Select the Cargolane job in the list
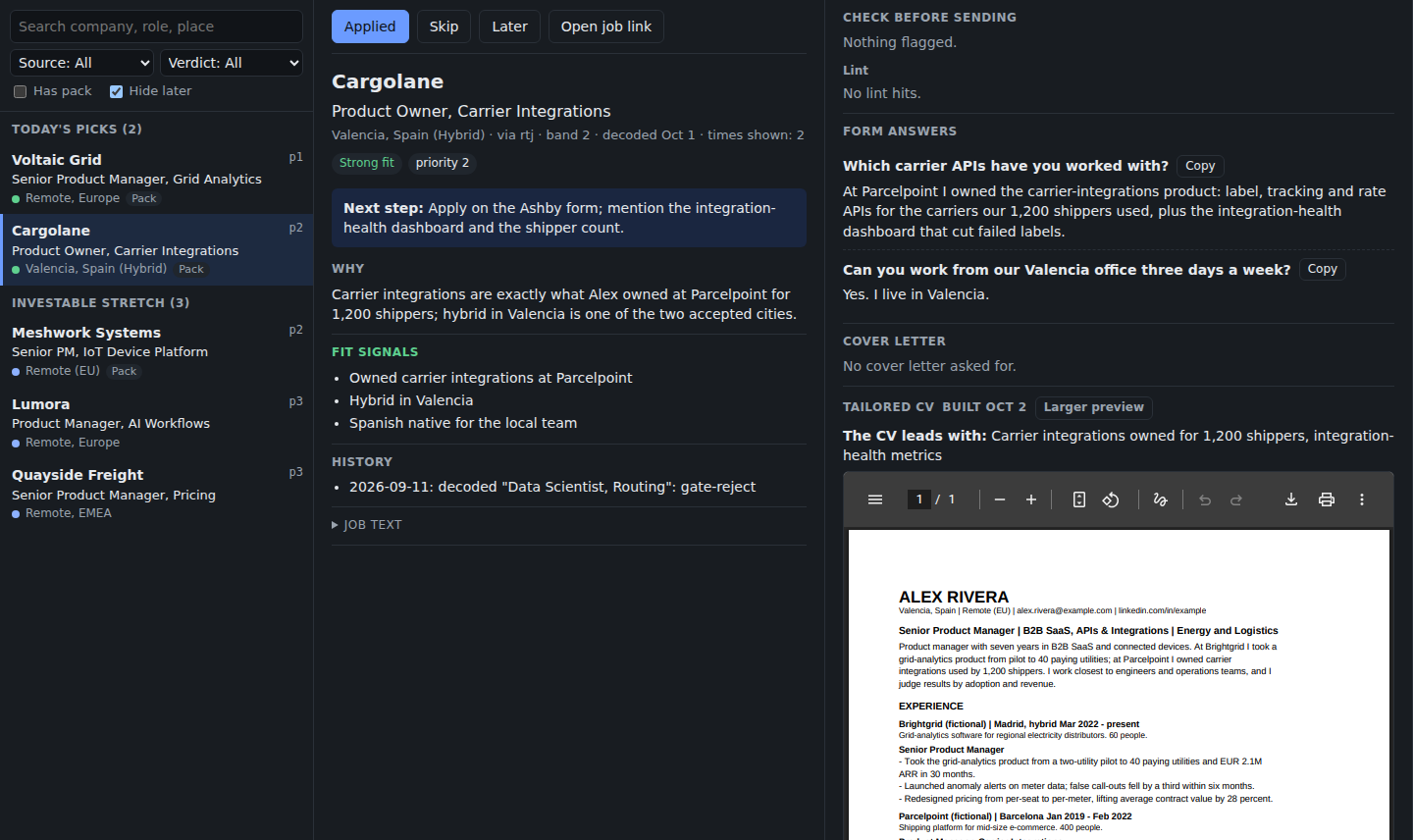The image size is (1413, 840). [157, 250]
